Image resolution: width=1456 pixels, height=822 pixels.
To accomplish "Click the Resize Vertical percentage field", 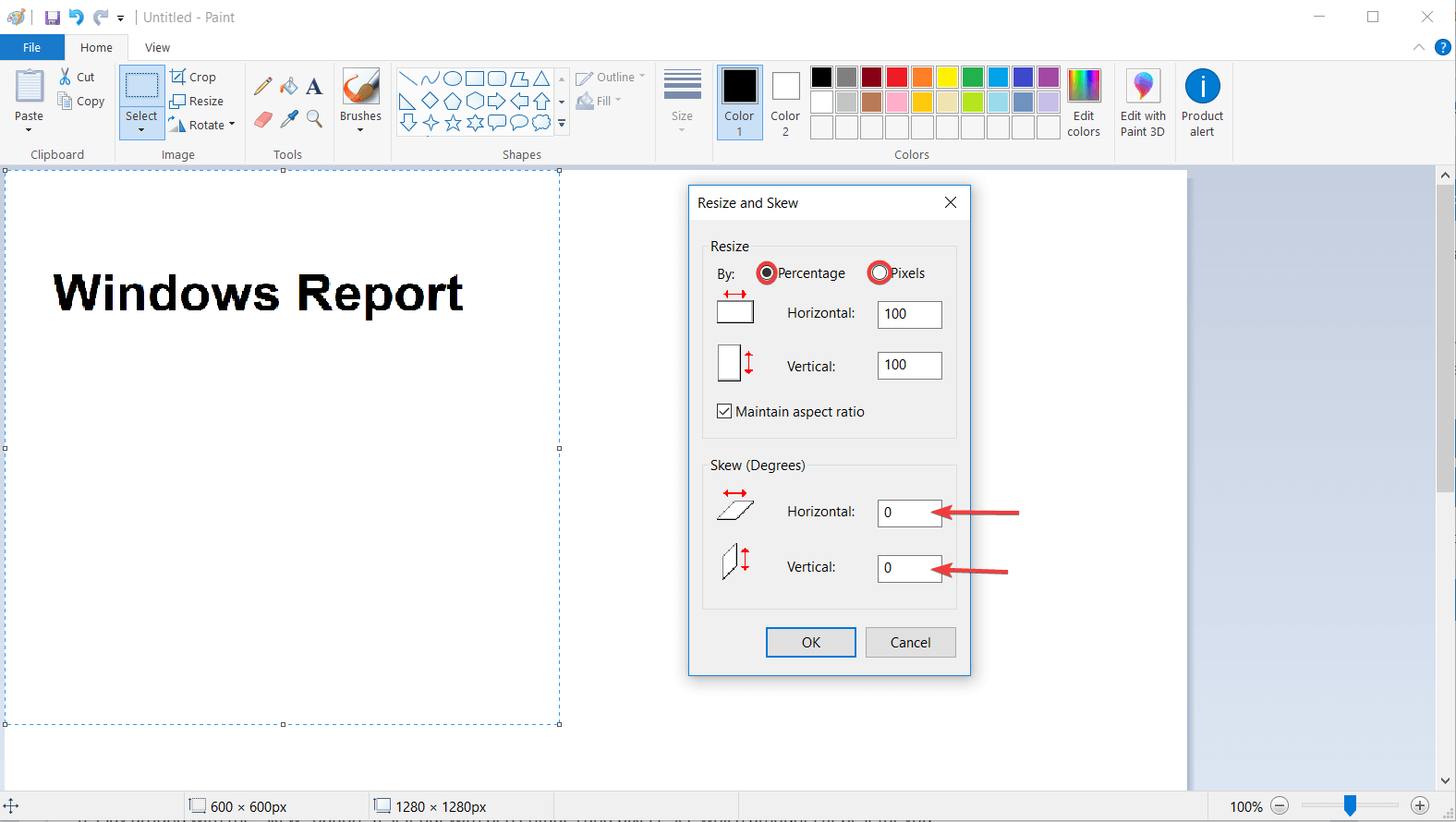I will 910,365.
